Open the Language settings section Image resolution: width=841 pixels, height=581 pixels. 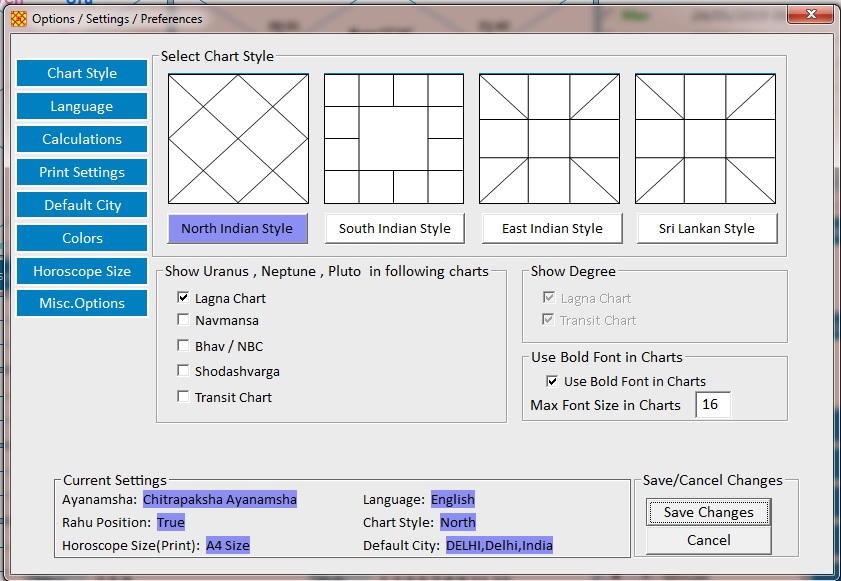click(82, 106)
